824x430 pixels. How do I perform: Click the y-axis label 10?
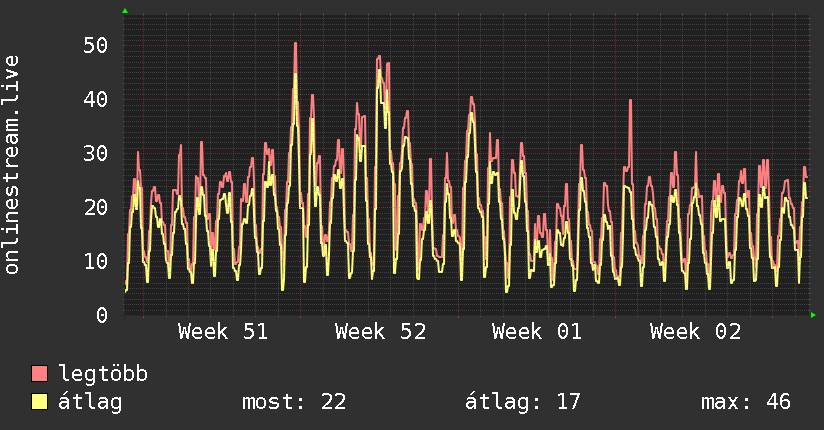pos(96,261)
